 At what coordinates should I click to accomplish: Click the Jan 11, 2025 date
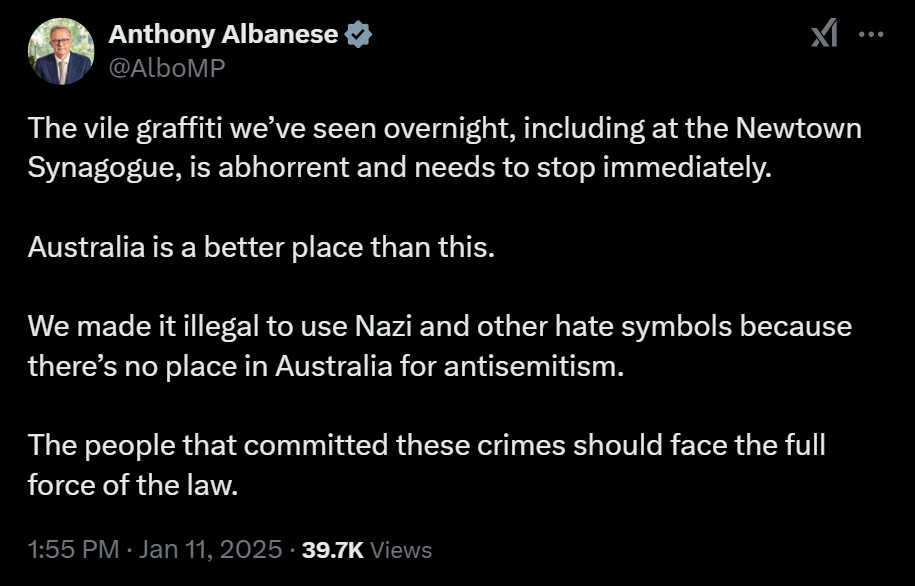pyautogui.click(x=211, y=550)
